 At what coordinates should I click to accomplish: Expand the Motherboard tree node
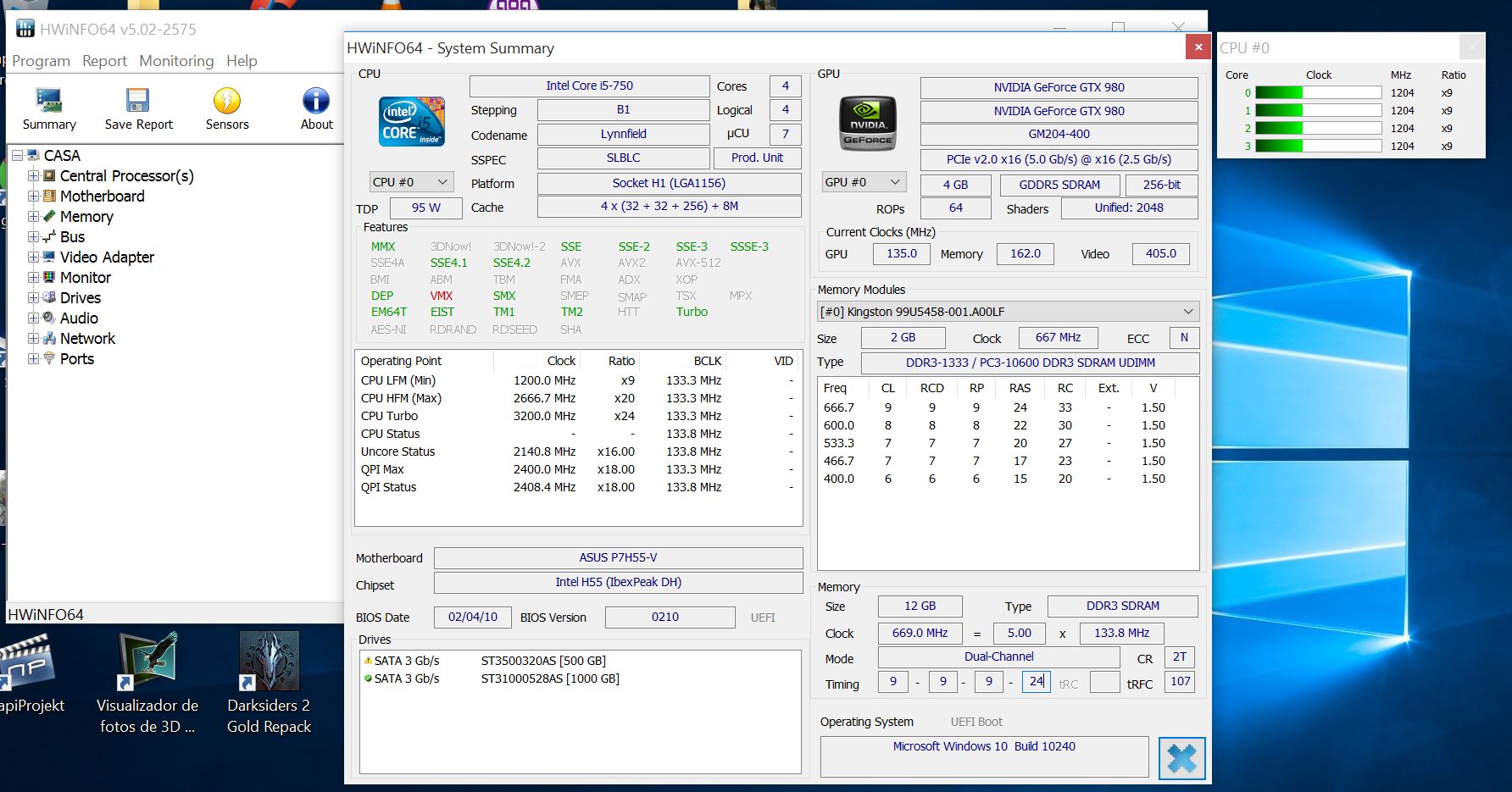click(33, 196)
